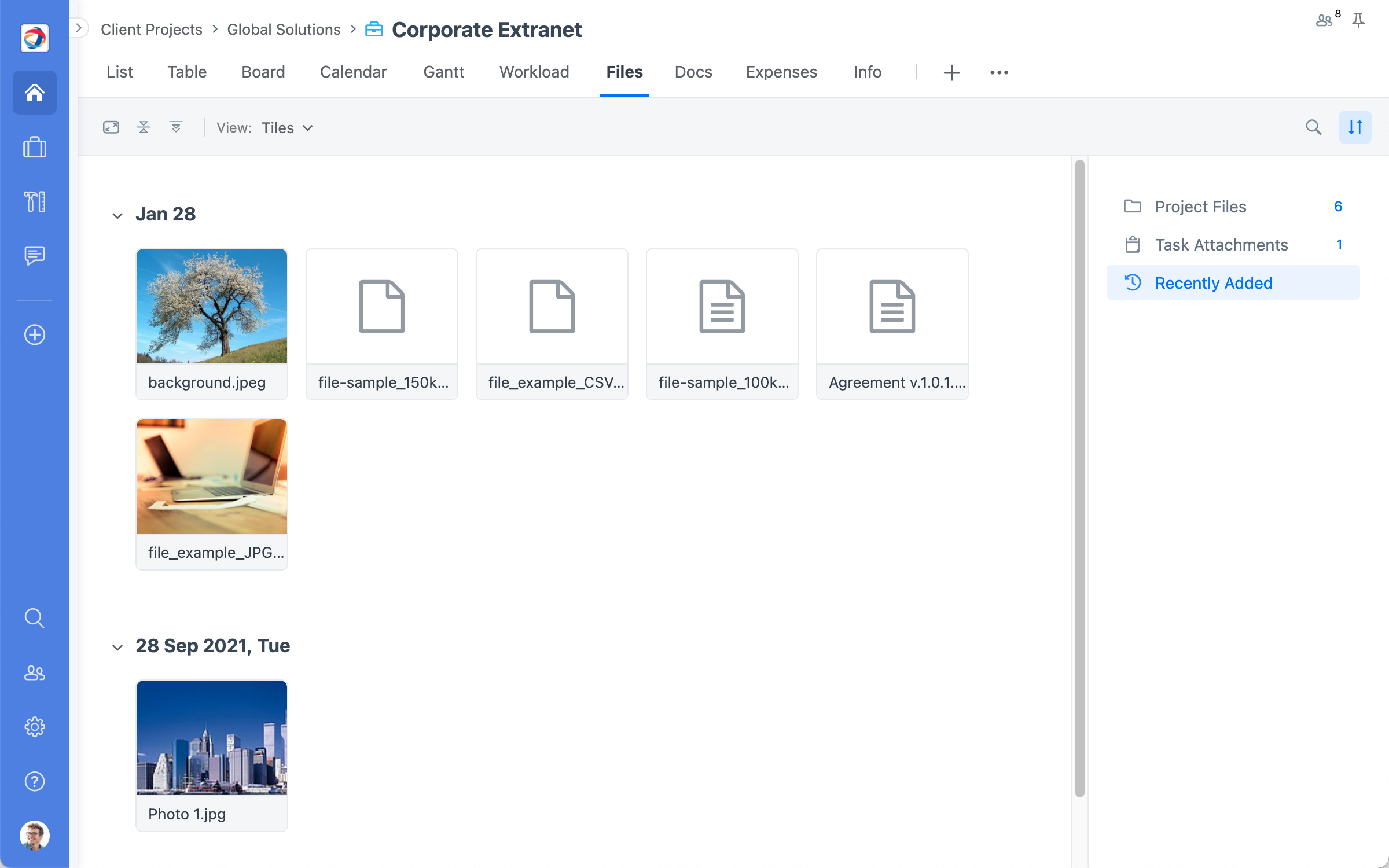Open the View Tiles dropdown

coord(287,128)
